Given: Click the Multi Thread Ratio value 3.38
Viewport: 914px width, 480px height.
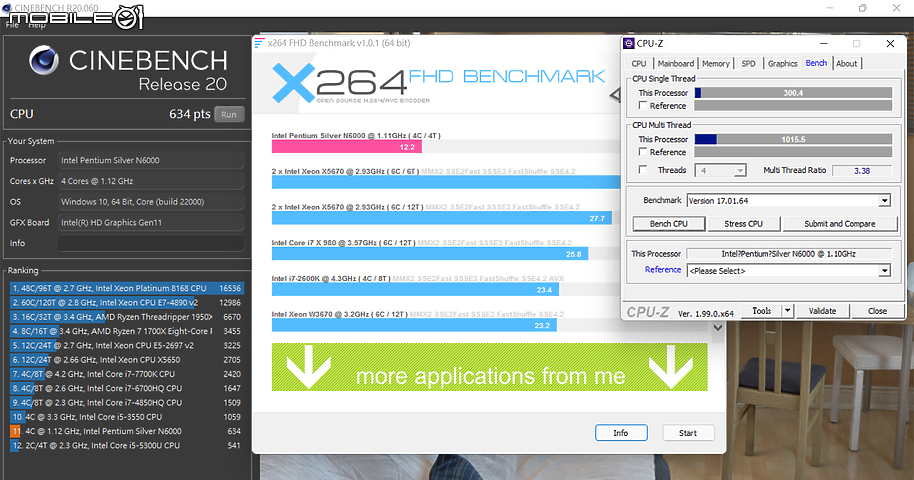Looking at the screenshot, I should pos(862,170).
